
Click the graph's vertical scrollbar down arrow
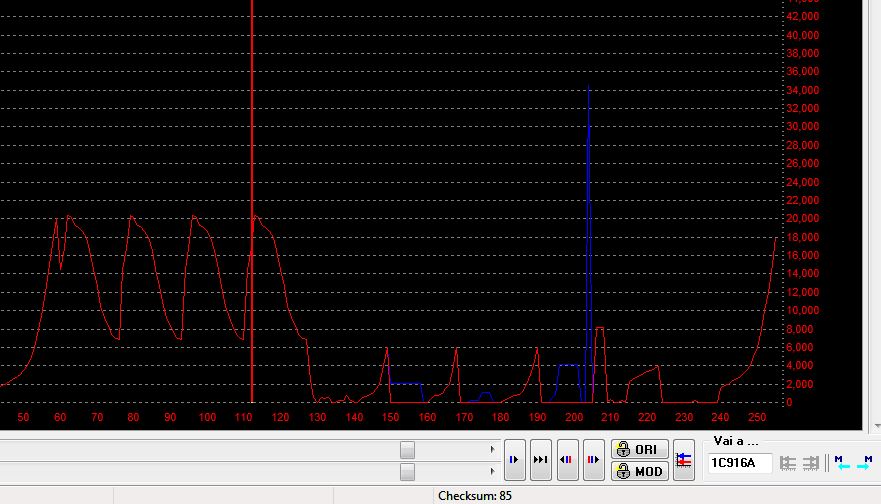pos(877,427)
